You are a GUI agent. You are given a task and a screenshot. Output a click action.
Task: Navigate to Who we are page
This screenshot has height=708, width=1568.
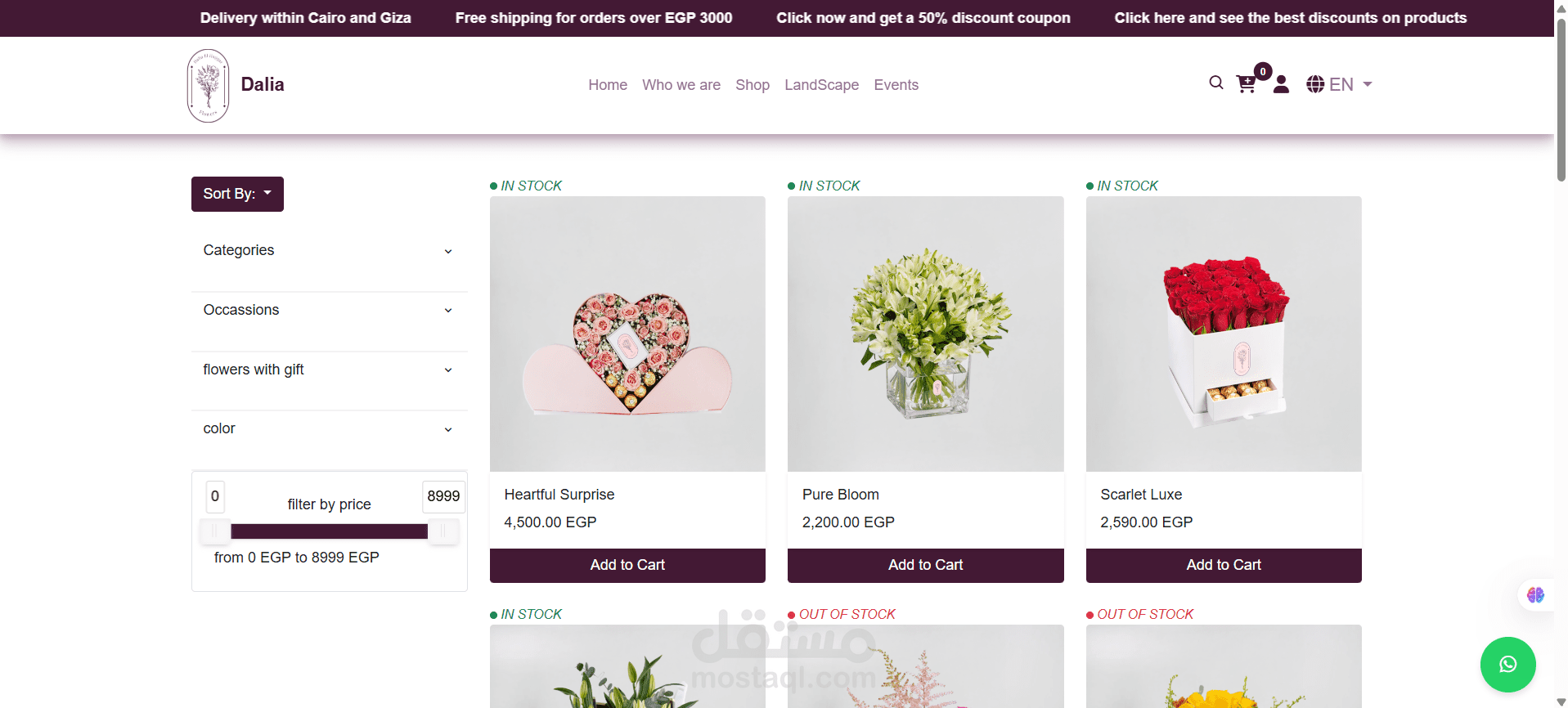tap(681, 85)
